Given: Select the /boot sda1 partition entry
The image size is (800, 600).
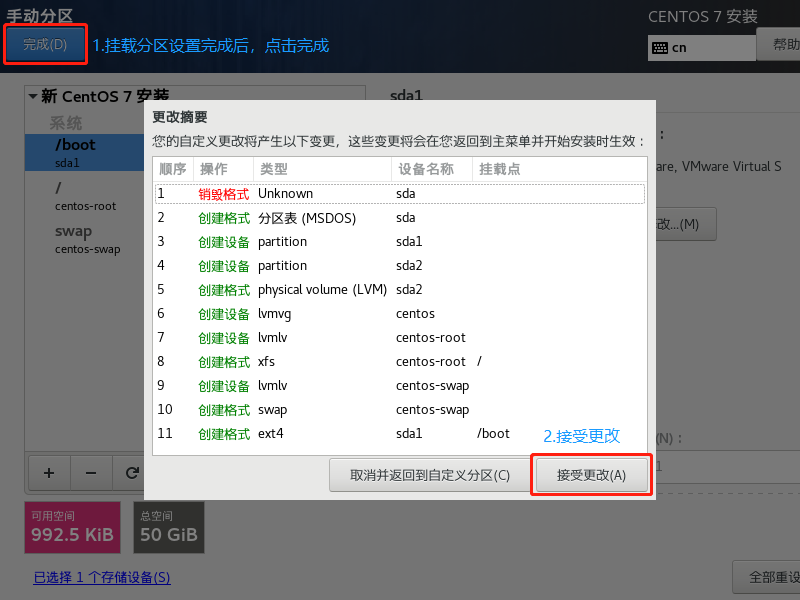Looking at the screenshot, I should click(85, 152).
